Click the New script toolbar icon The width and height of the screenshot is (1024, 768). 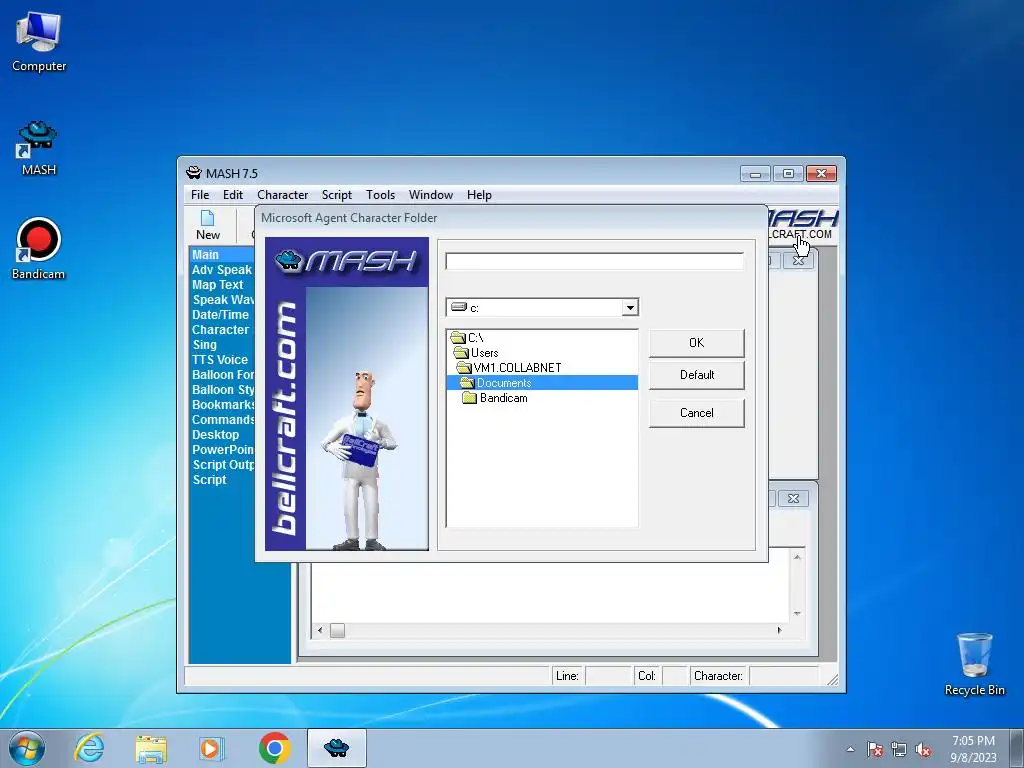point(208,225)
